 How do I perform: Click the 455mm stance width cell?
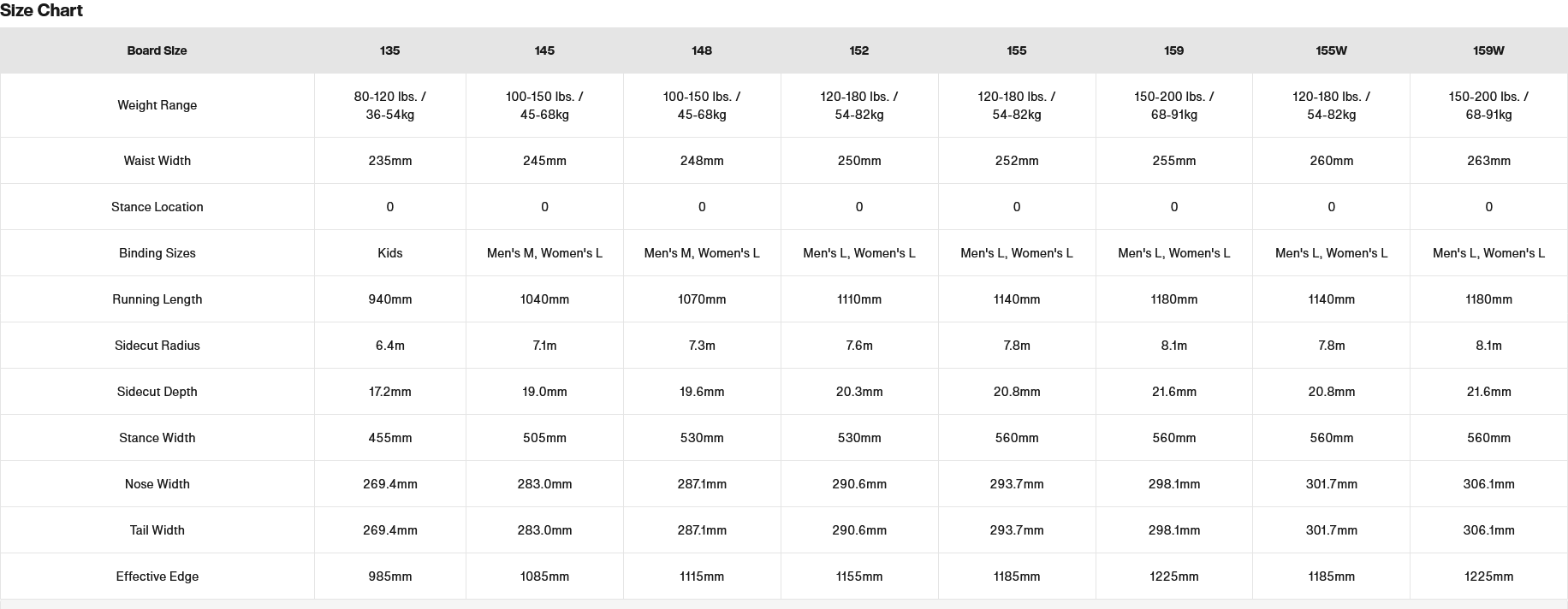(389, 438)
